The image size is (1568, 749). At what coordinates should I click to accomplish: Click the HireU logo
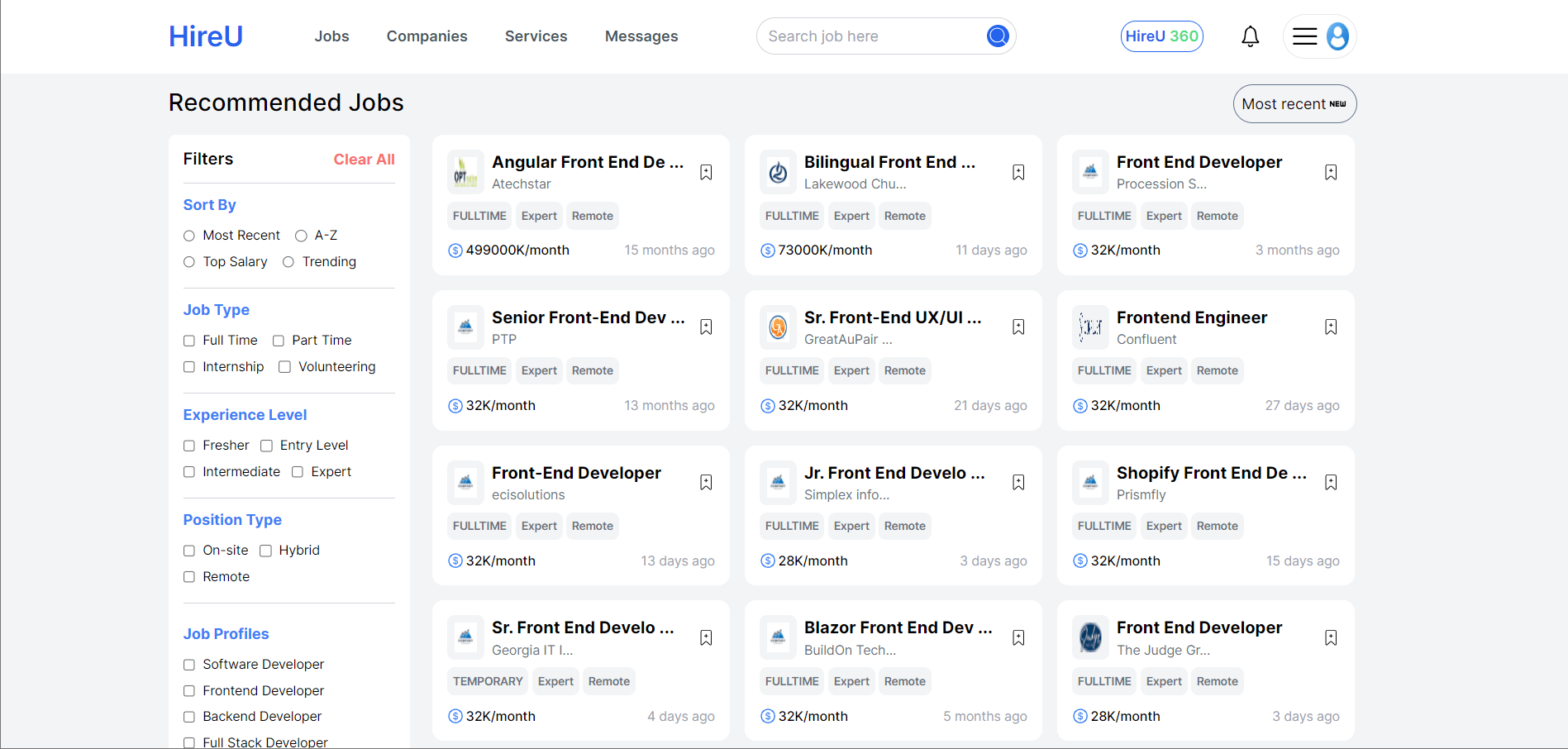pos(206,36)
